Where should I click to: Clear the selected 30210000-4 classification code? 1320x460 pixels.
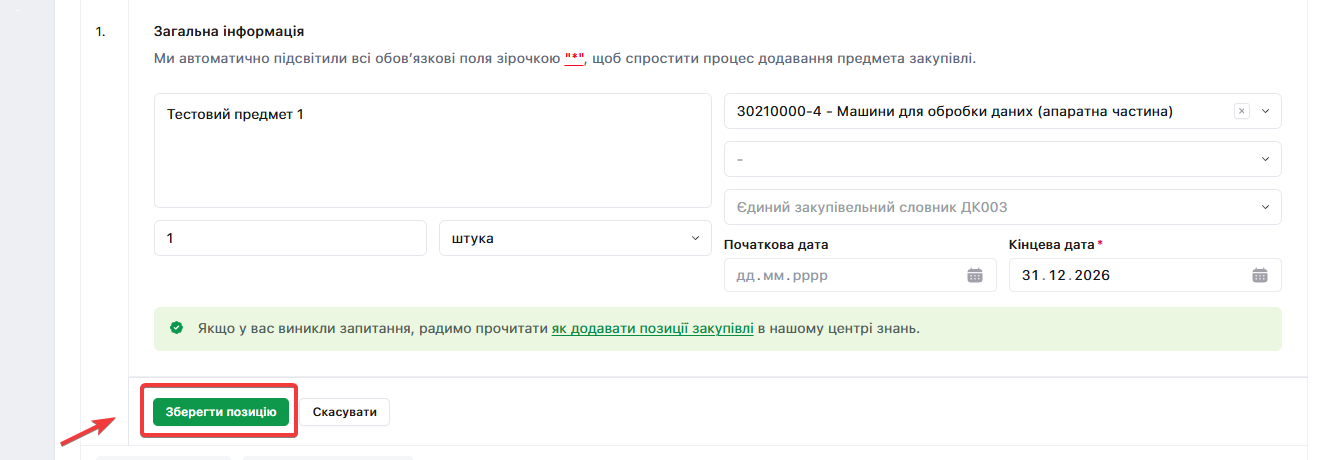1242,112
